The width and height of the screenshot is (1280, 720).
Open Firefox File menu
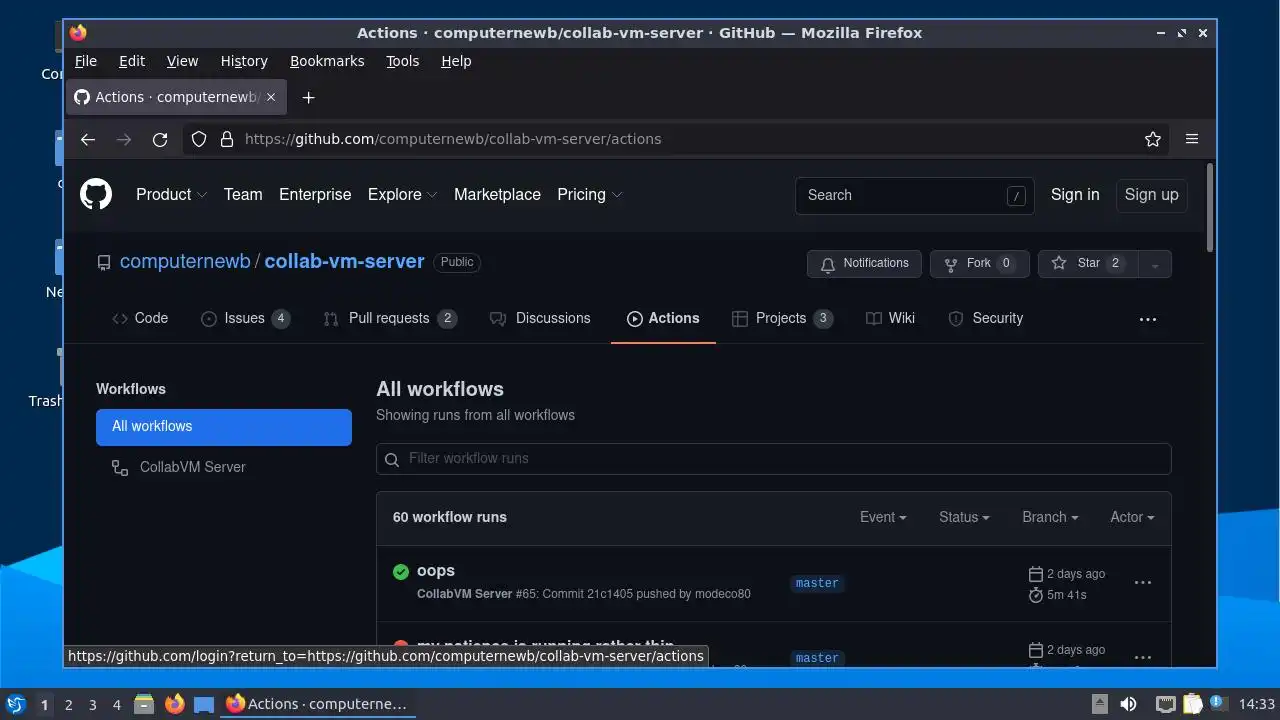point(86,61)
